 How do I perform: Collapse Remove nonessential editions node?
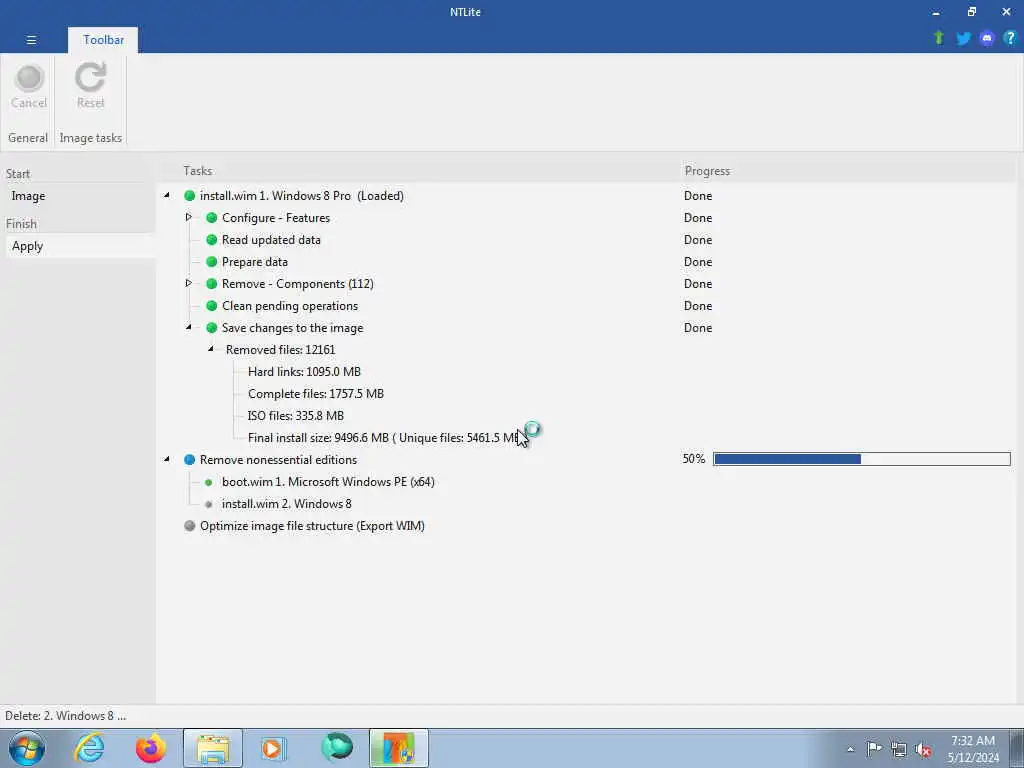[x=167, y=459]
